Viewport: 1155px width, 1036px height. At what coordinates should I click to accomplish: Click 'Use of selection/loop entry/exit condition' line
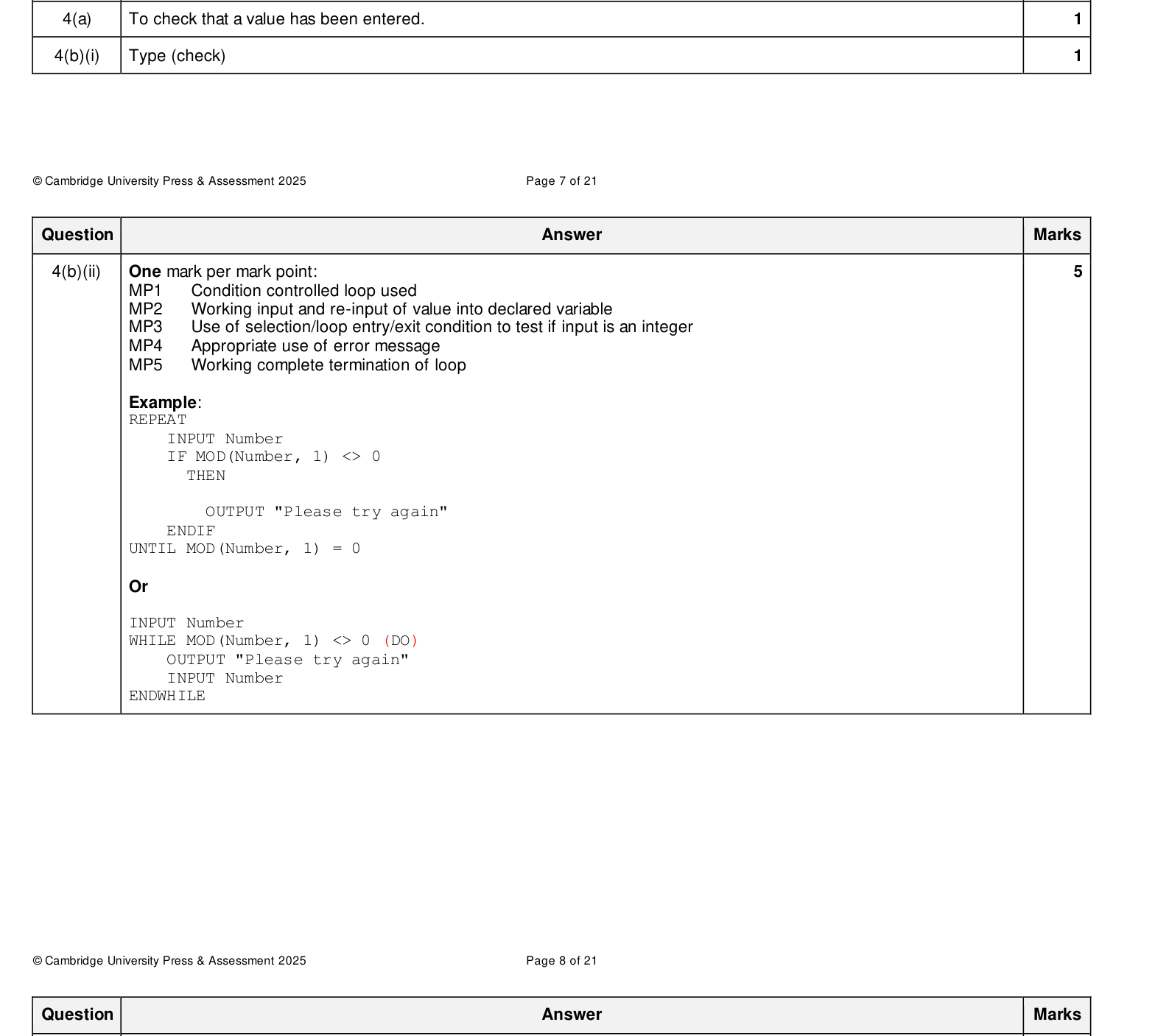click(x=442, y=327)
